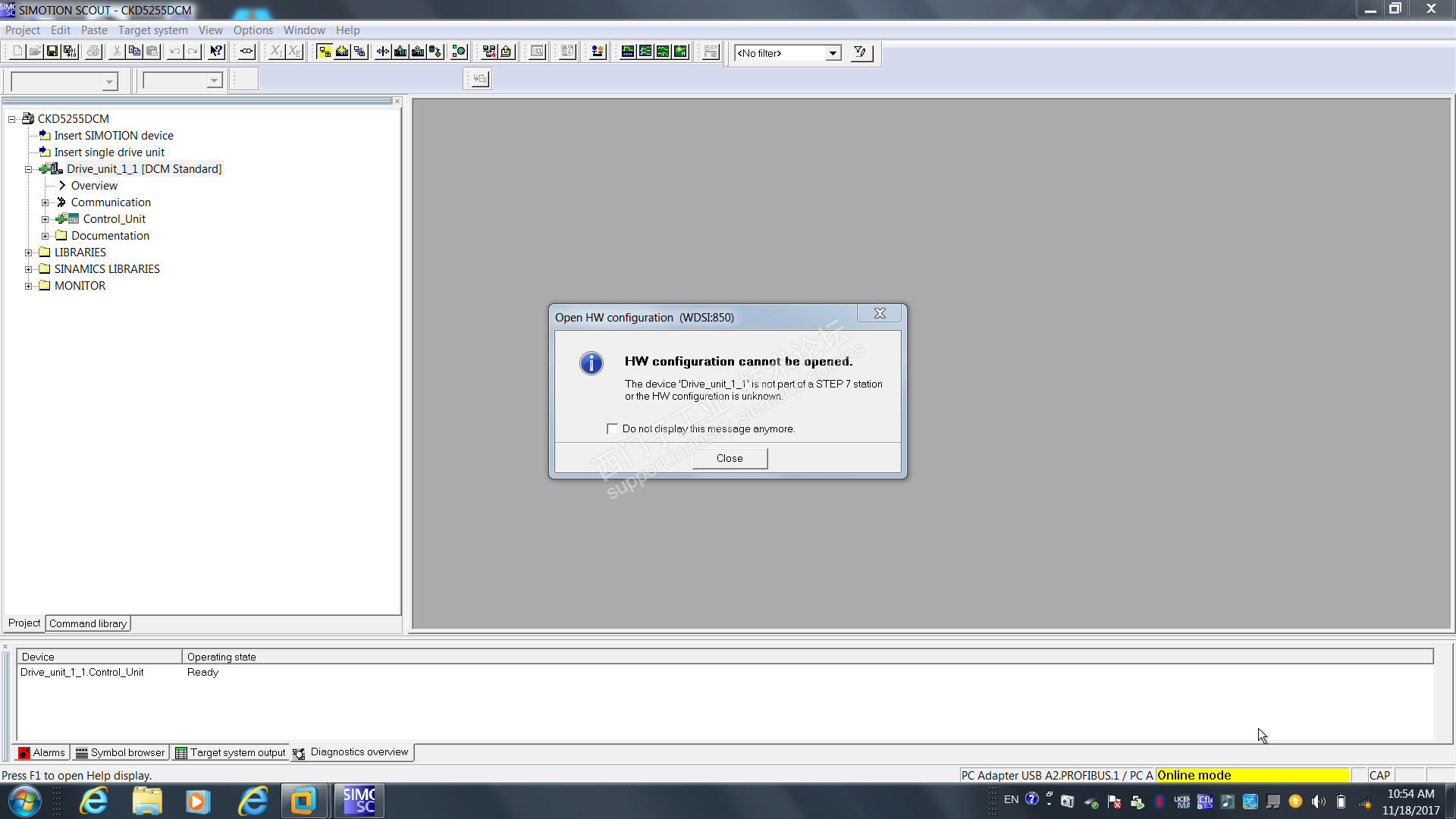The width and height of the screenshot is (1456, 819).
Task: Enable 'Do not display this message anymore'
Action: tap(612, 429)
